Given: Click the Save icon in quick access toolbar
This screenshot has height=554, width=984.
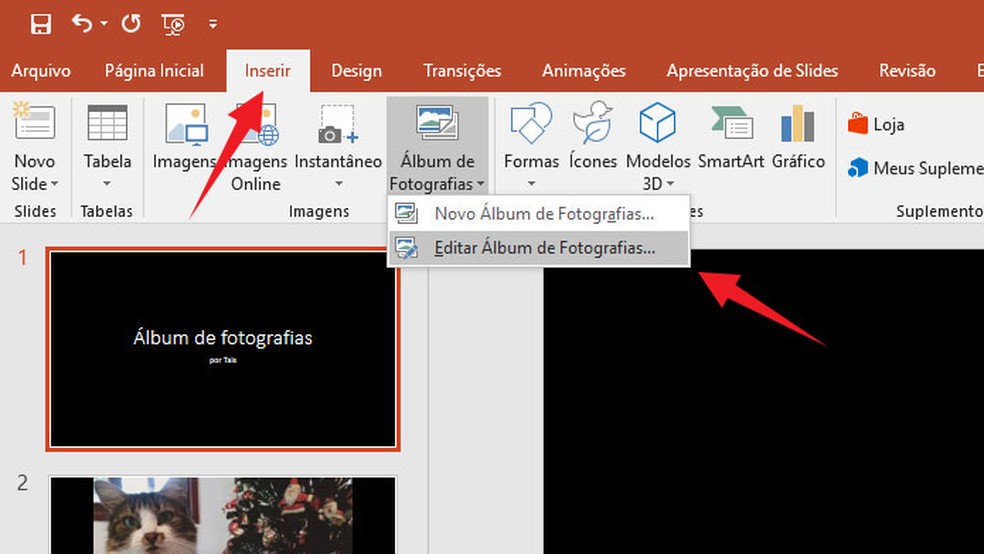Looking at the screenshot, I should 41,24.
